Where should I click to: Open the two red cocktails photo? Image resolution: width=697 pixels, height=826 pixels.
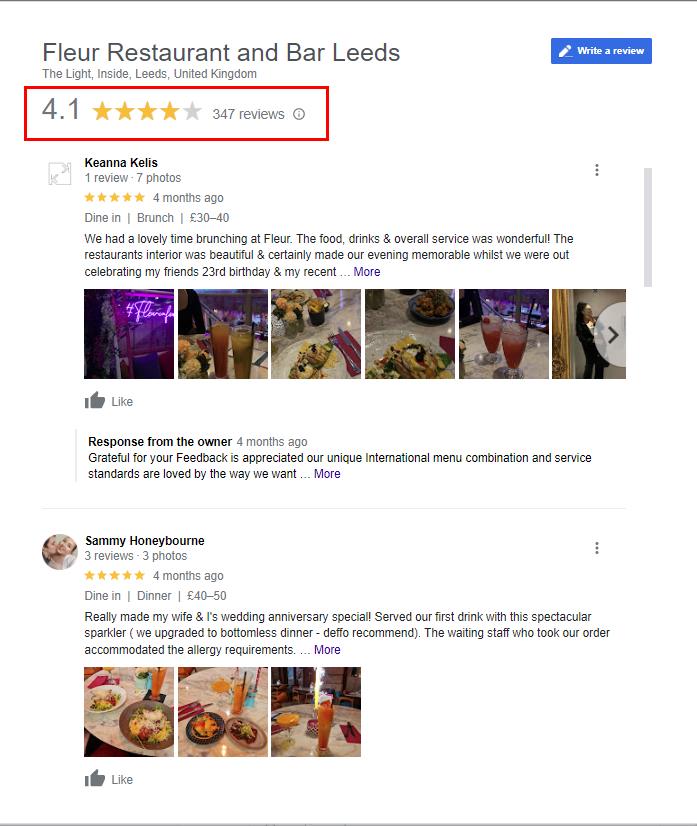504,333
